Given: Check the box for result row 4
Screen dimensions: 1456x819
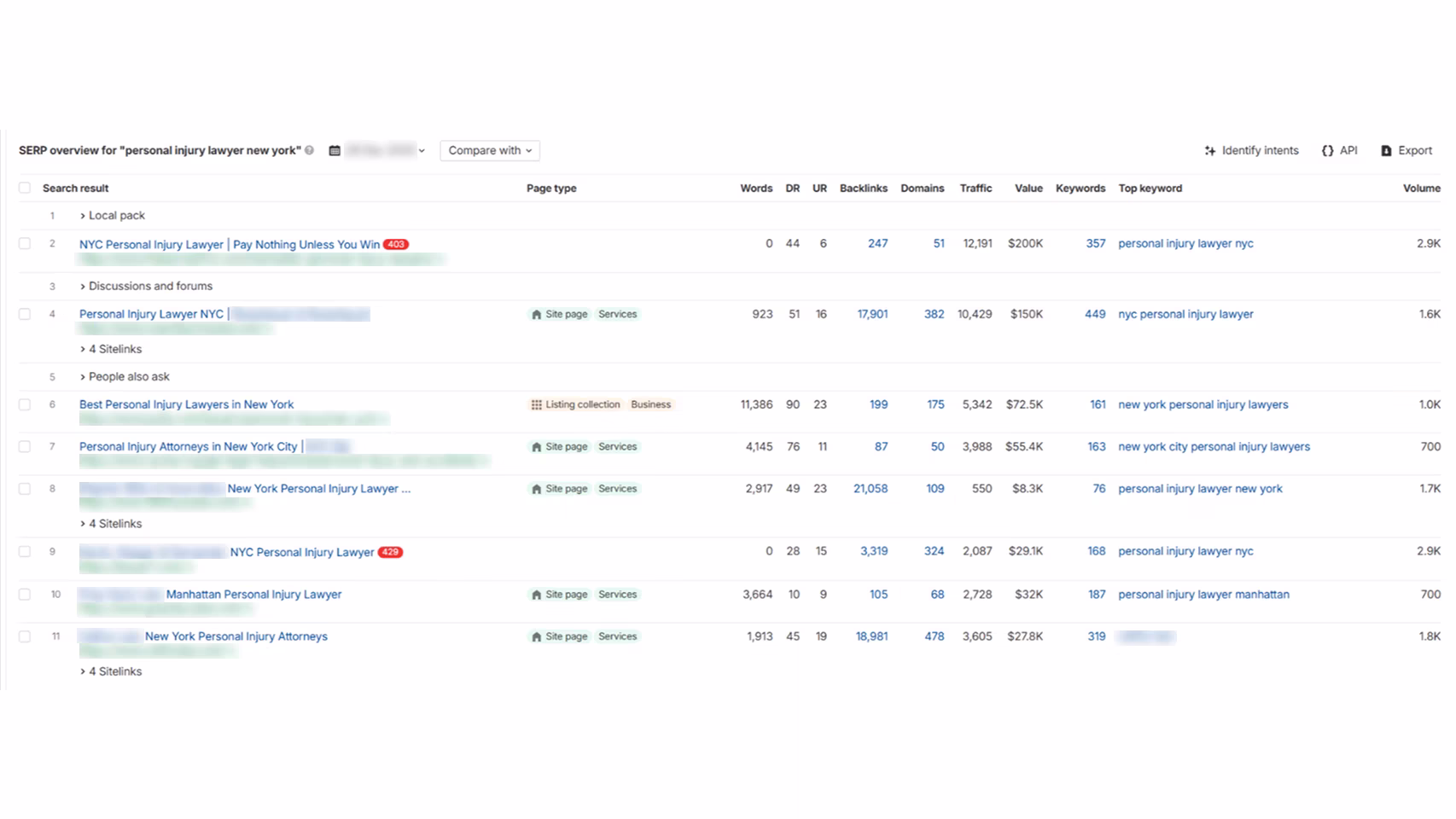Looking at the screenshot, I should click(25, 314).
